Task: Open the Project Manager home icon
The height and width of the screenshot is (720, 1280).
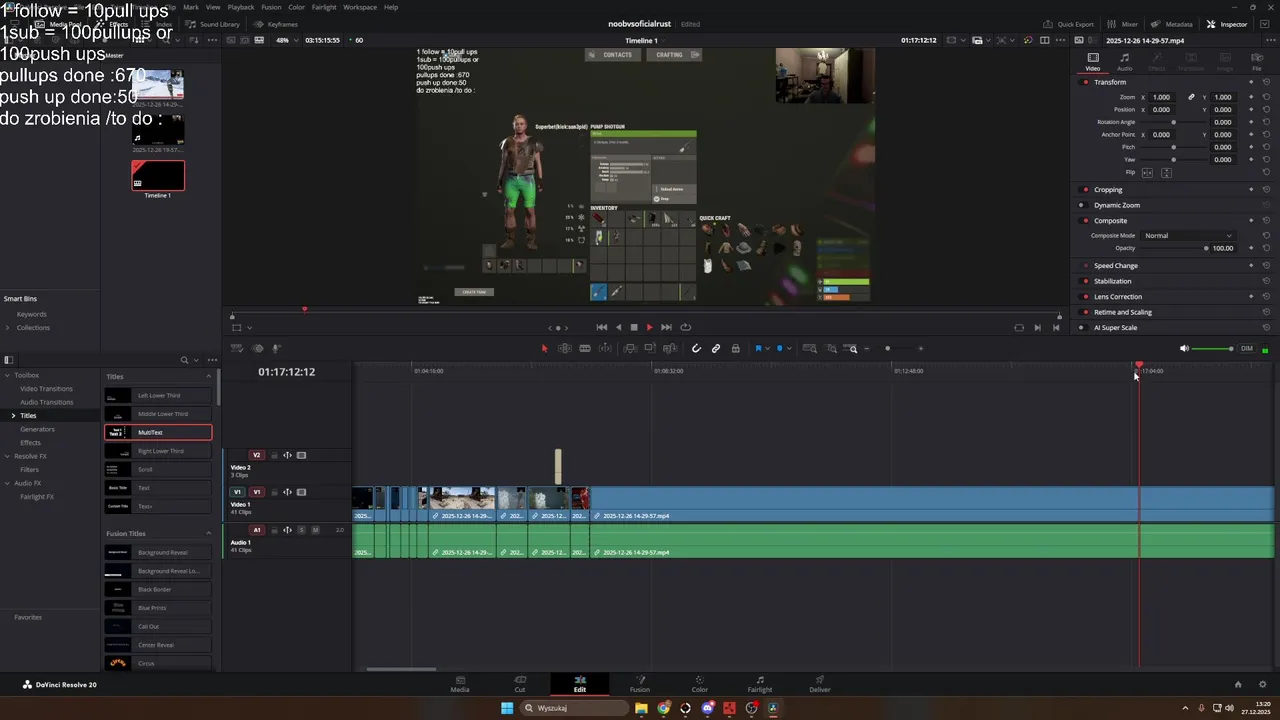Action: (x=1238, y=684)
